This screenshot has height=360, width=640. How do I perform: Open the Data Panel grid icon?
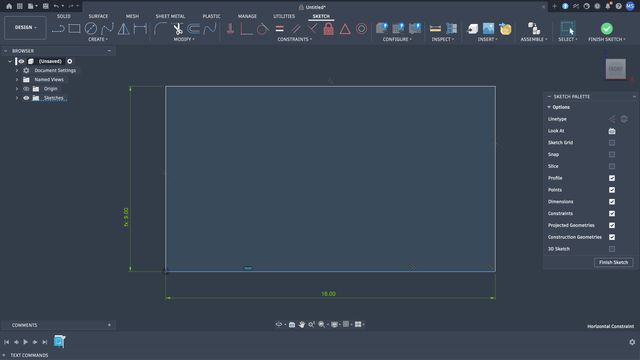[x=20, y=6]
